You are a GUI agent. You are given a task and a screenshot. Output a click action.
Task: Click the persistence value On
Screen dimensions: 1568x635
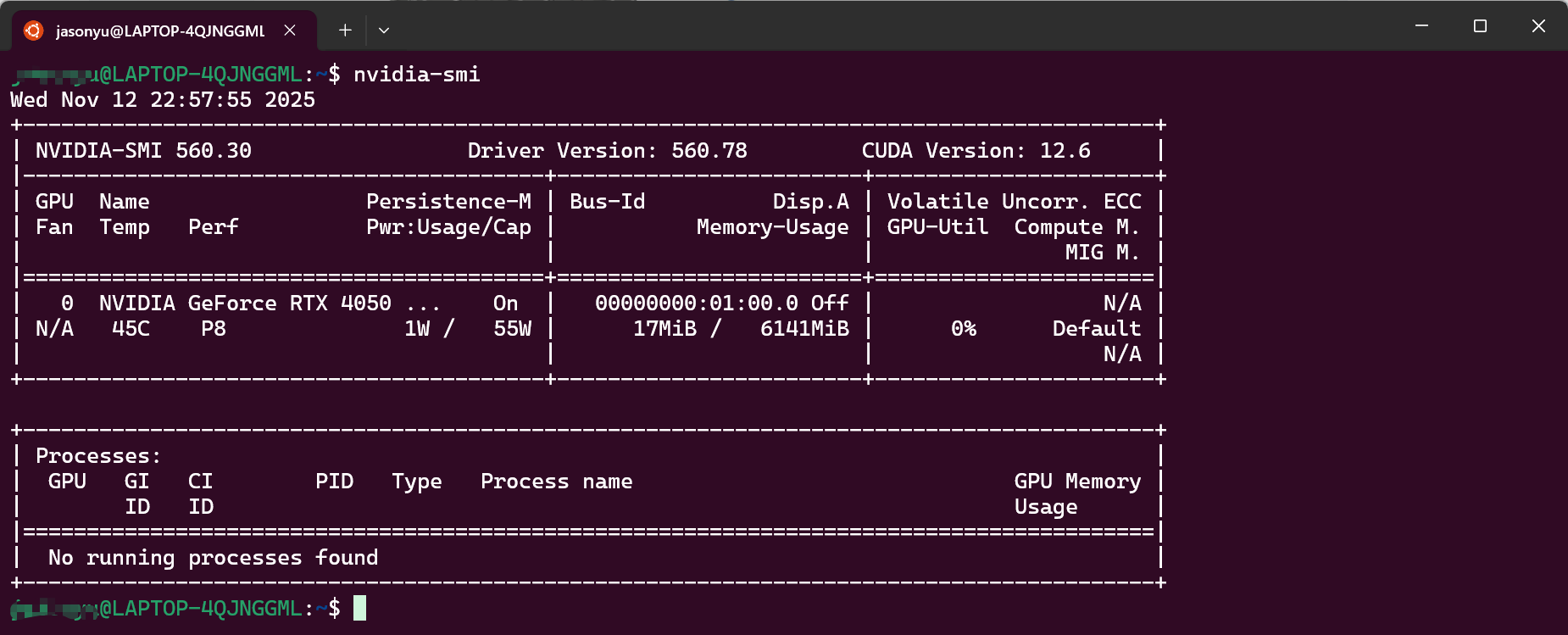click(x=506, y=304)
